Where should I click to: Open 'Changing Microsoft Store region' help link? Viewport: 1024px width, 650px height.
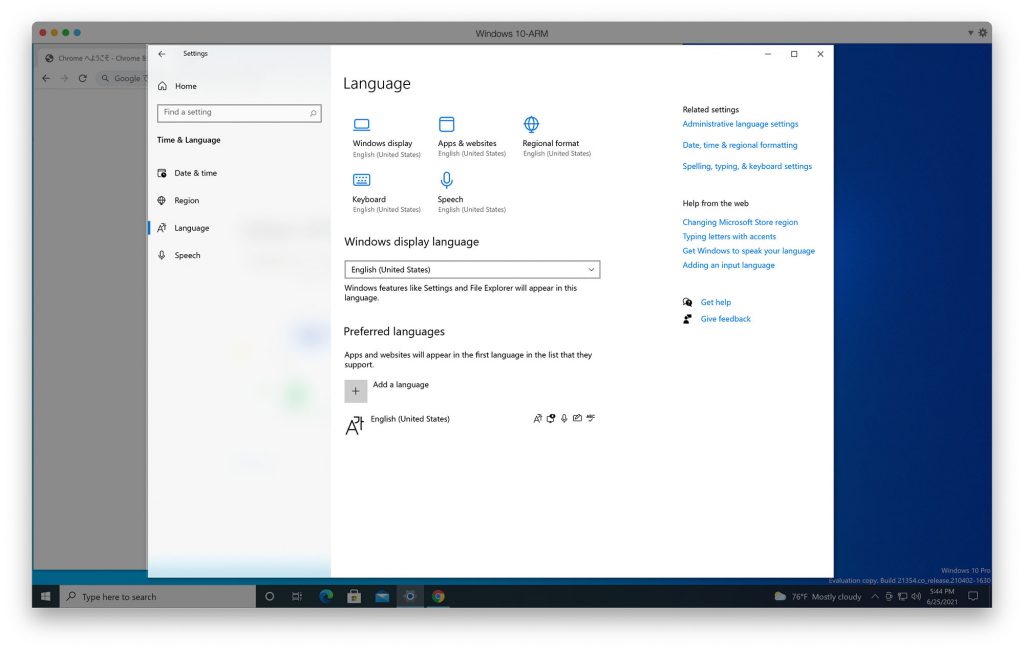[x=740, y=223]
